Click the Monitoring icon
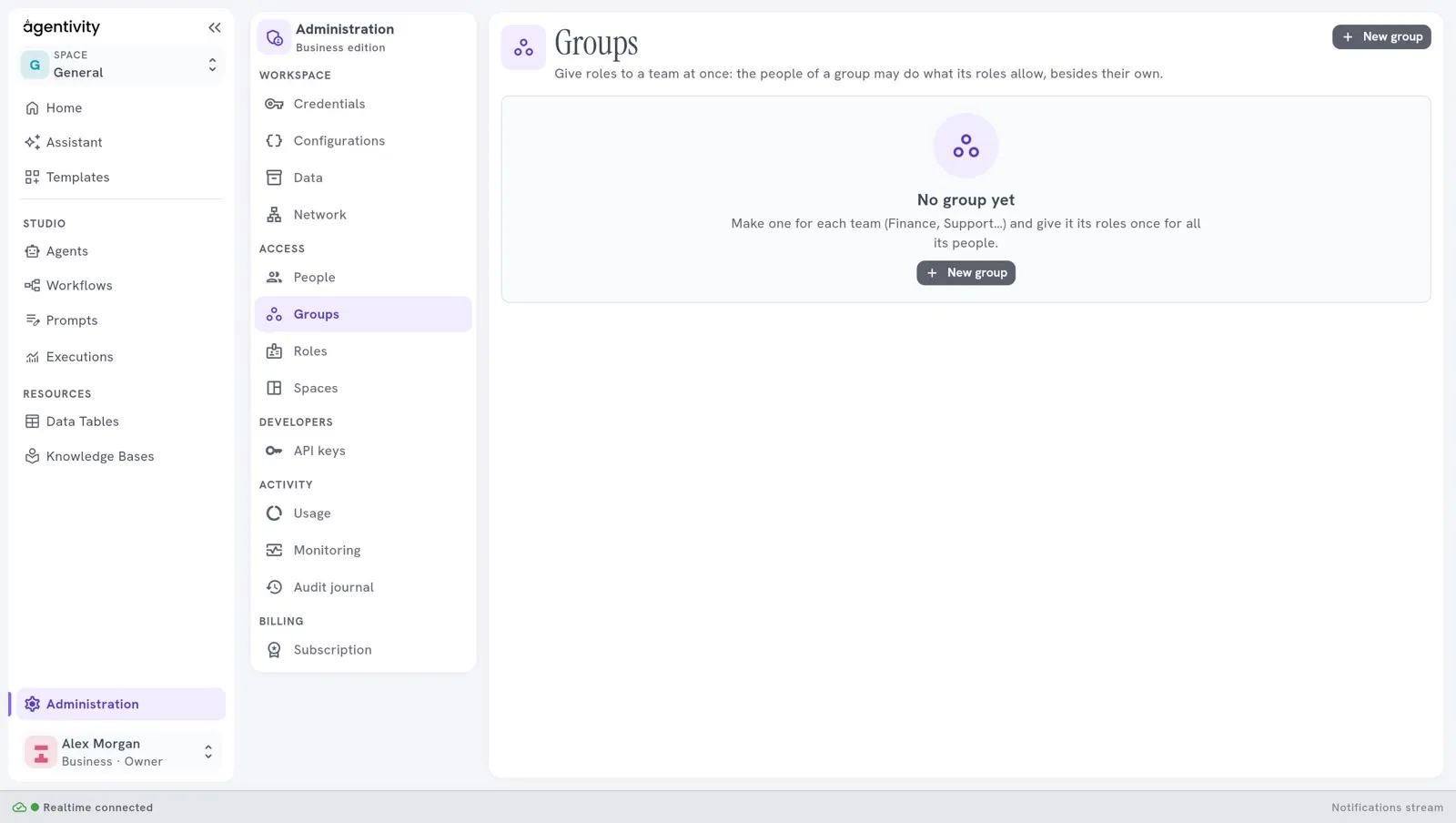This screenshot has height=823, width=1456. [274, 550]
